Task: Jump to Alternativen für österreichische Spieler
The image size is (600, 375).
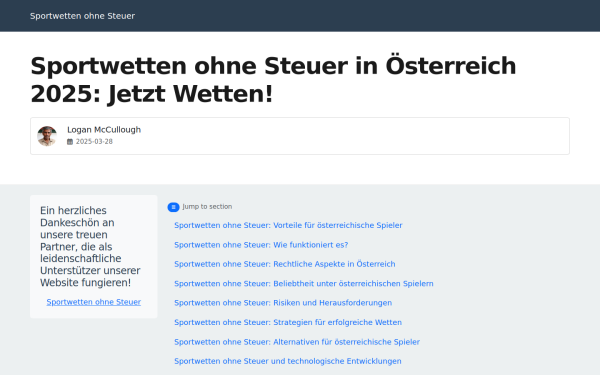Action: 297,342
